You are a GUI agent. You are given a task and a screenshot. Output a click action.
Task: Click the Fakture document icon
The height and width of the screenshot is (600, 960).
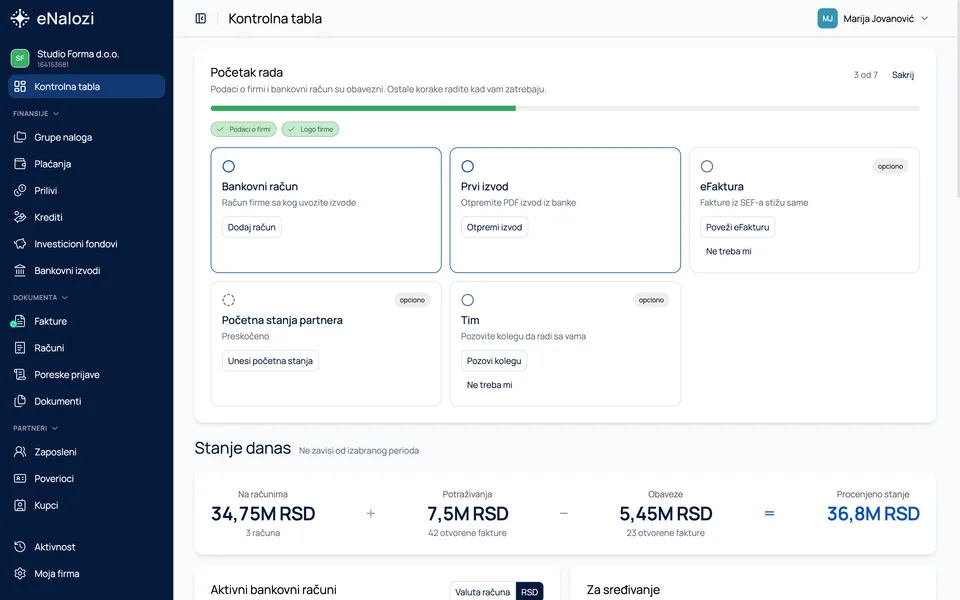[x=20, y=321]
